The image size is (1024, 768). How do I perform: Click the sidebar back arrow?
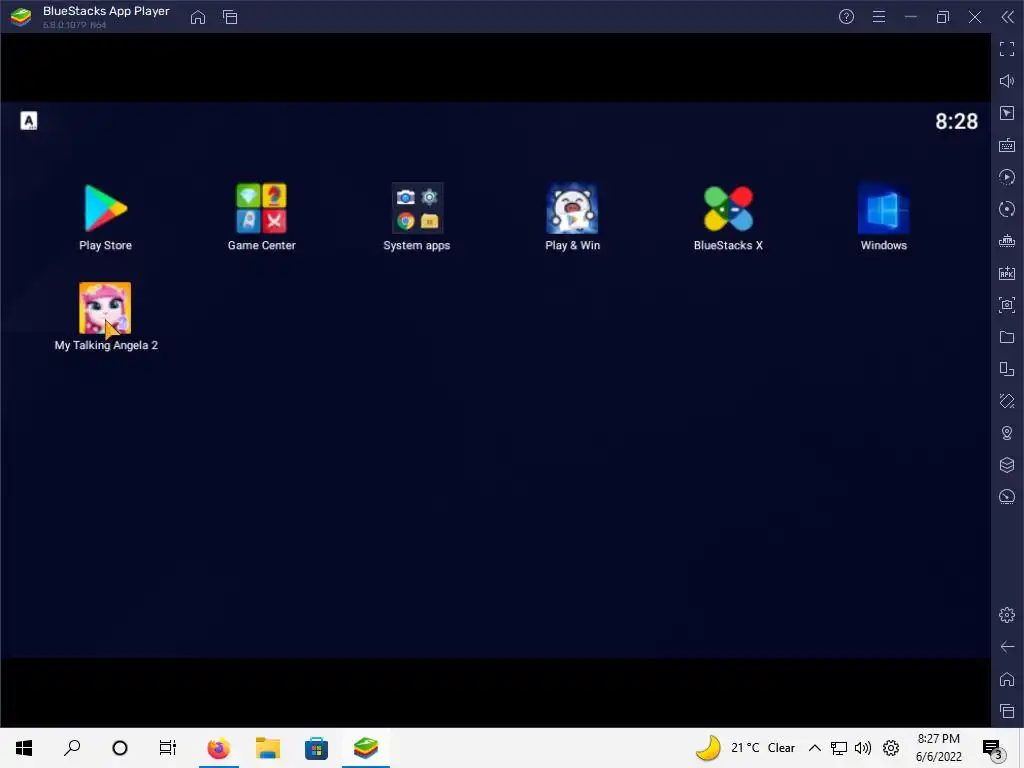1007,647
